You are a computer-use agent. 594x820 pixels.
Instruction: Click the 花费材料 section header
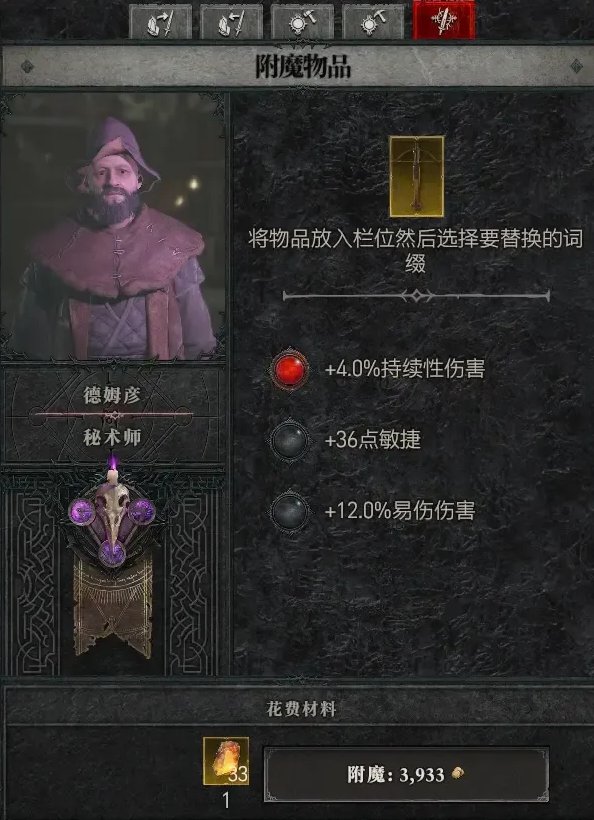(x=301, y=709)
